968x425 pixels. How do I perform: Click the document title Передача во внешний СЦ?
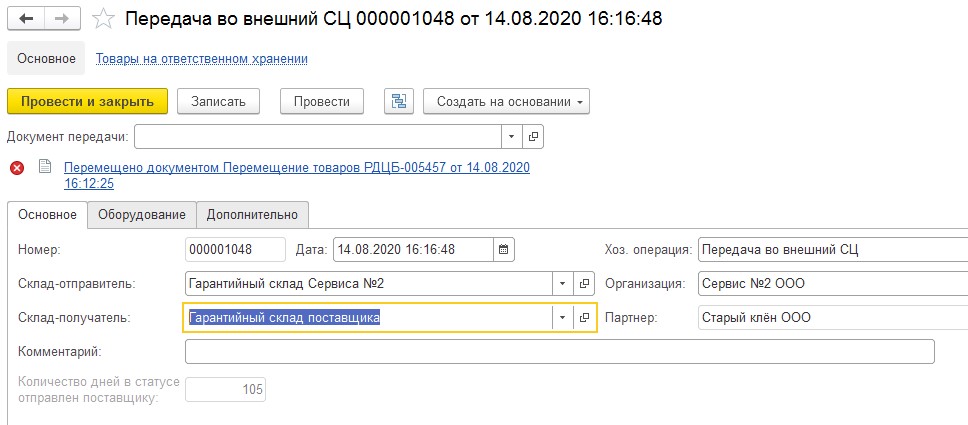(x=393, y=19)
